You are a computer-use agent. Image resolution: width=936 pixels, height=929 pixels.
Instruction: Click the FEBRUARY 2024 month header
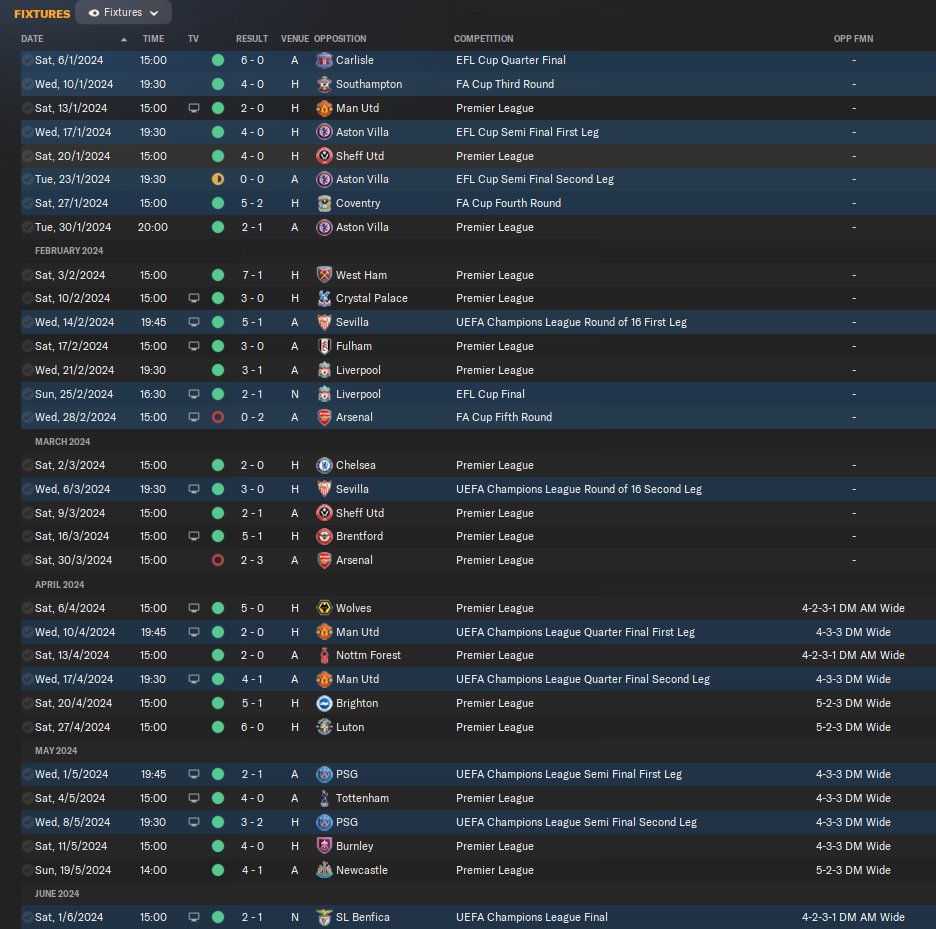tap(69, 251)
